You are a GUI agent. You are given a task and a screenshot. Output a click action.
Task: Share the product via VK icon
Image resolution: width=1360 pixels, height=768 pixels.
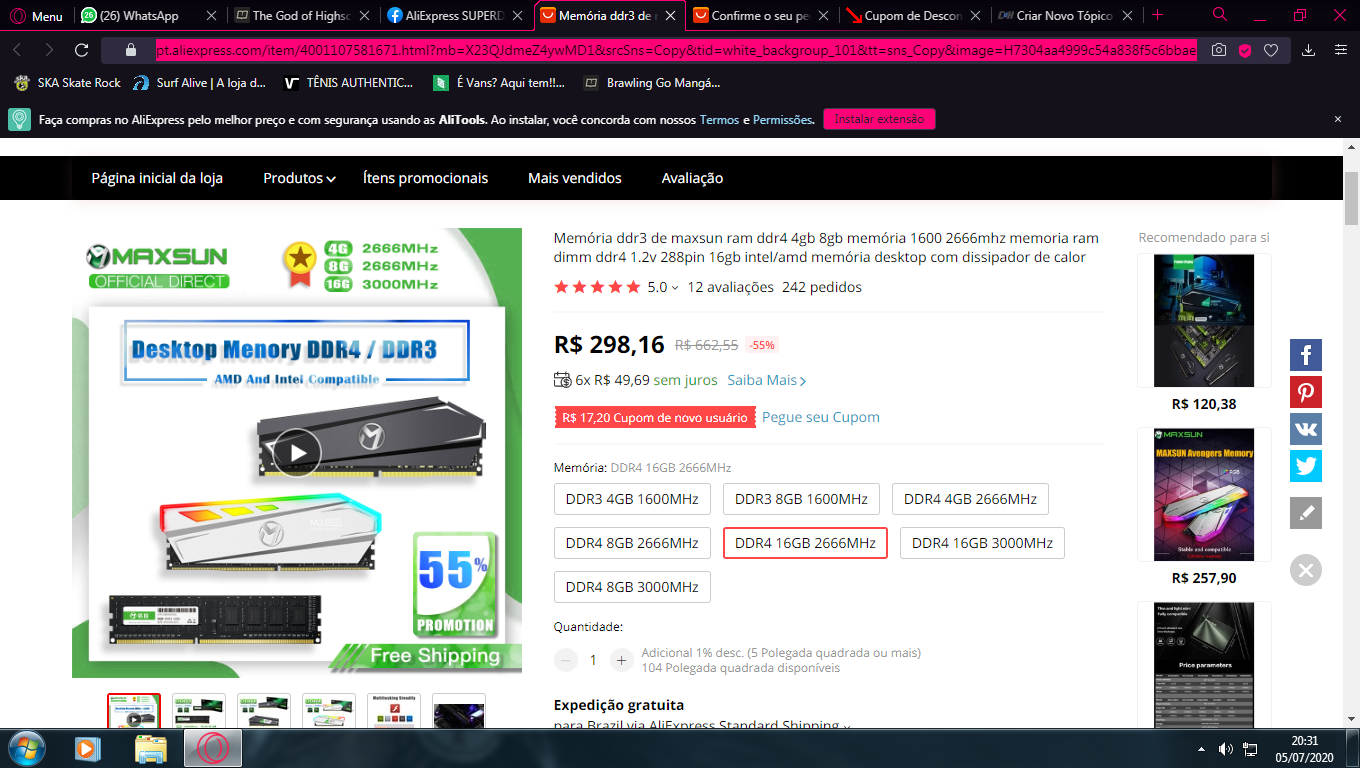click(1305, 429)
